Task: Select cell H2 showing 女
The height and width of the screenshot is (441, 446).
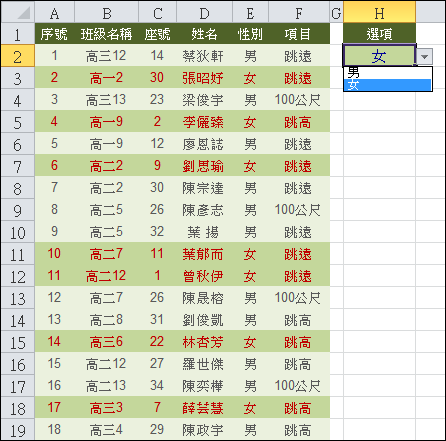Action: pos(379,55)
